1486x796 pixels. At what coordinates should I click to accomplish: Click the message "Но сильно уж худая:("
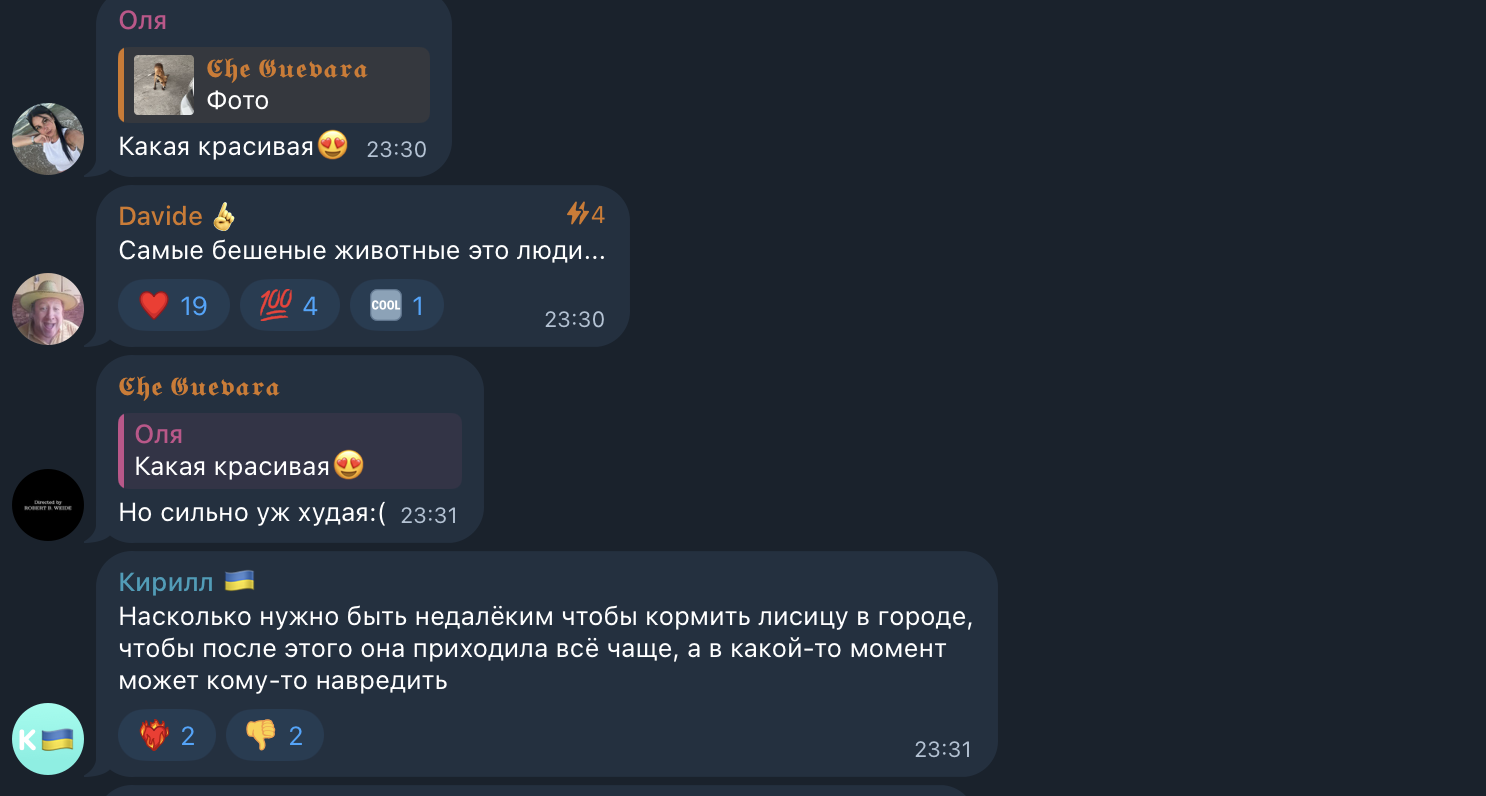coord(252,513)
